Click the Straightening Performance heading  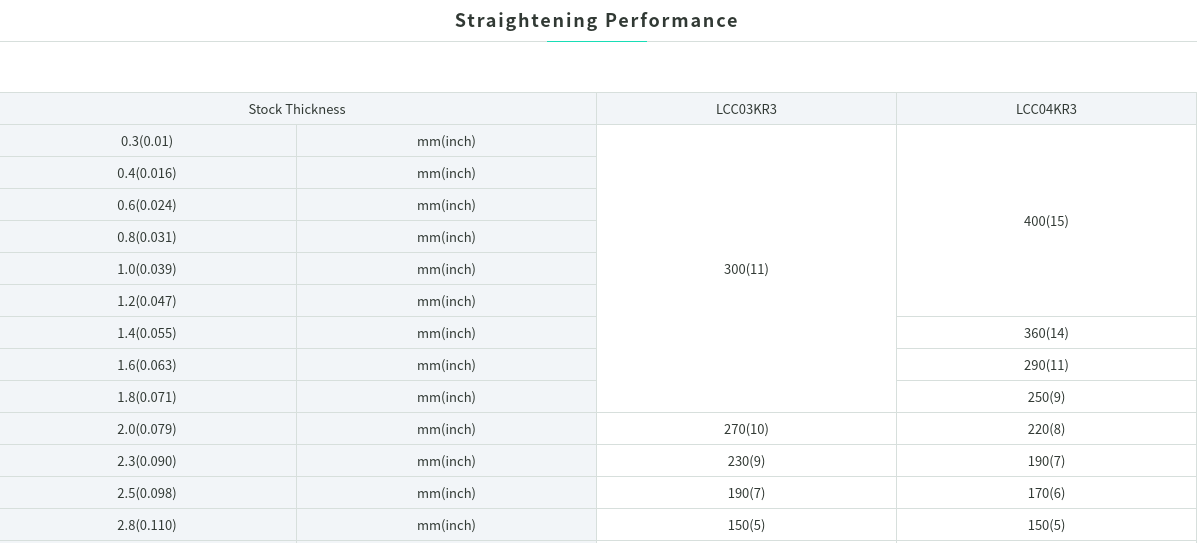(597, 20)
